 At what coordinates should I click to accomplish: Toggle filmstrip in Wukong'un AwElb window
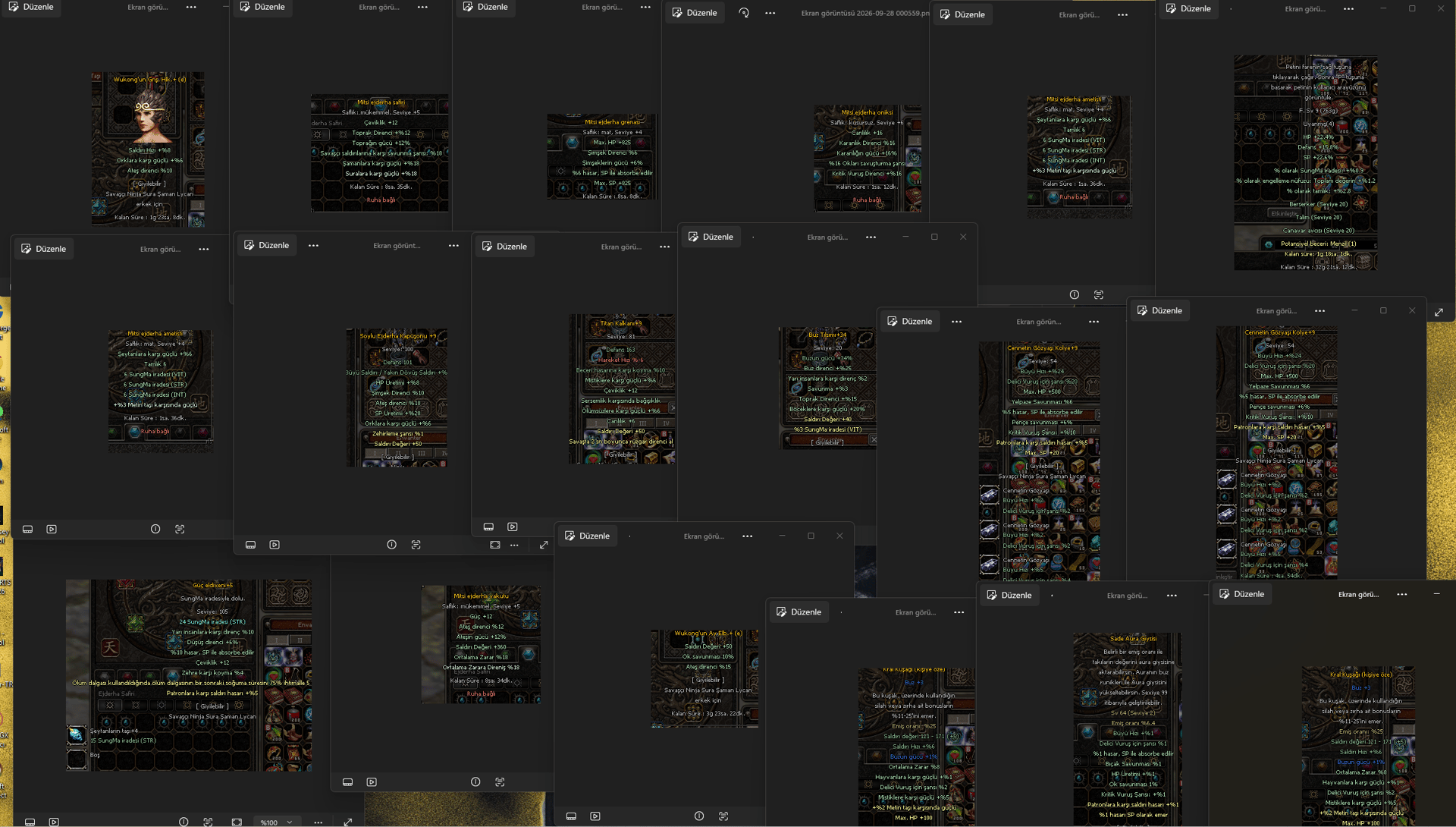[571, 816]
